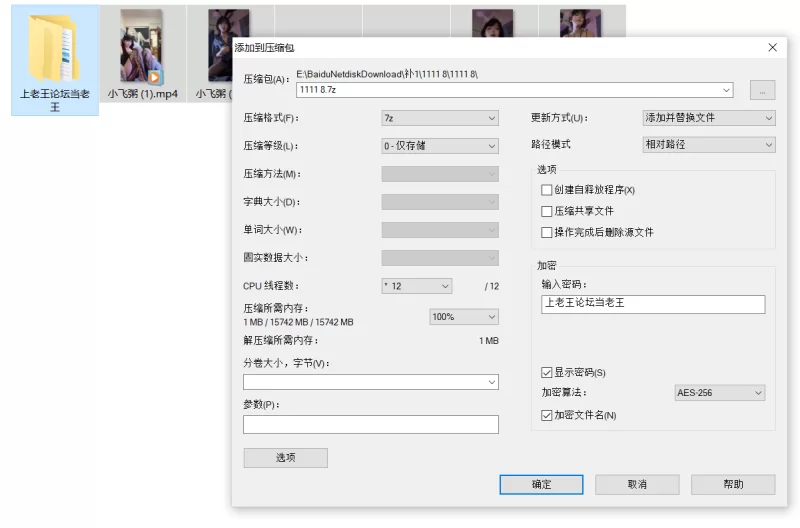Open the 更新方式 dropdown
The height and width of the screenshot is (528, 800).
click(x=709, y=118)
